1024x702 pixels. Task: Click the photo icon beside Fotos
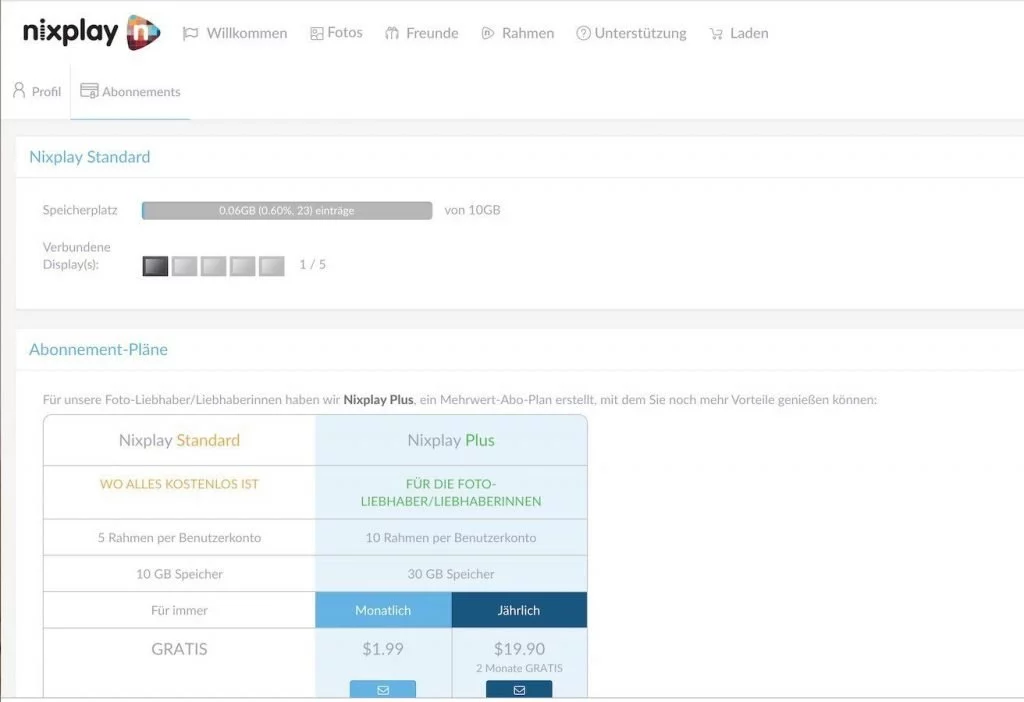tap(317, 33)
